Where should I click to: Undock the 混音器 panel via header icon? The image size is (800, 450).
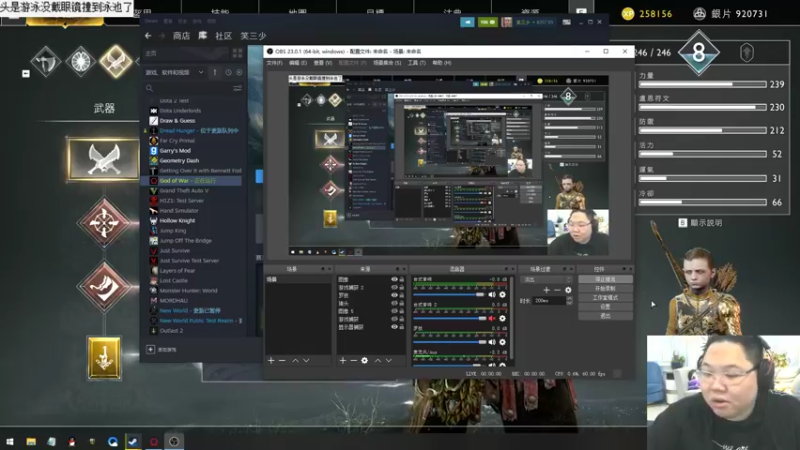[506, 269]
